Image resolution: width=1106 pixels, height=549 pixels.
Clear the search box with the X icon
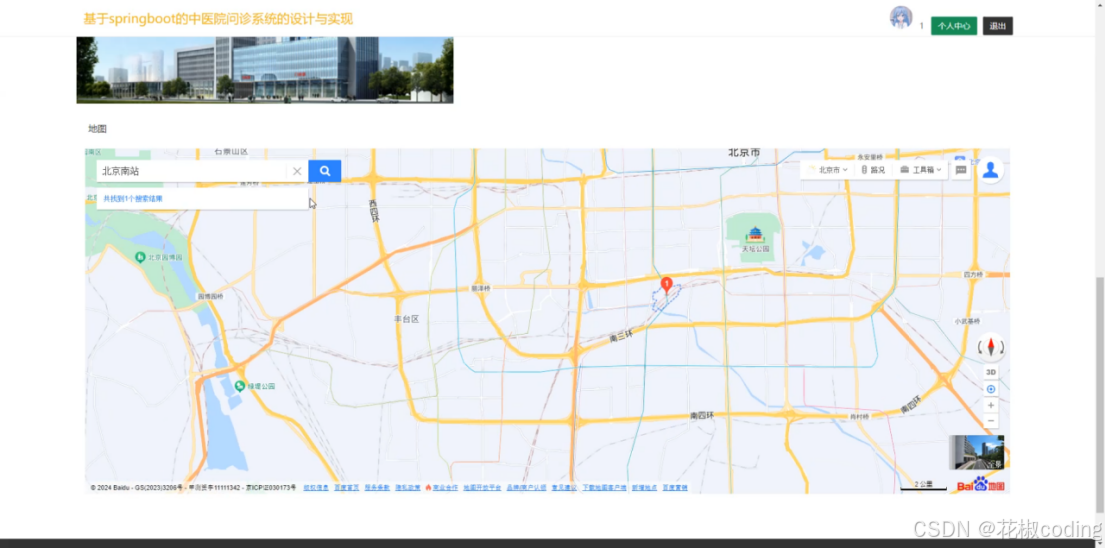pyautogui.click(x=297, y=171)
